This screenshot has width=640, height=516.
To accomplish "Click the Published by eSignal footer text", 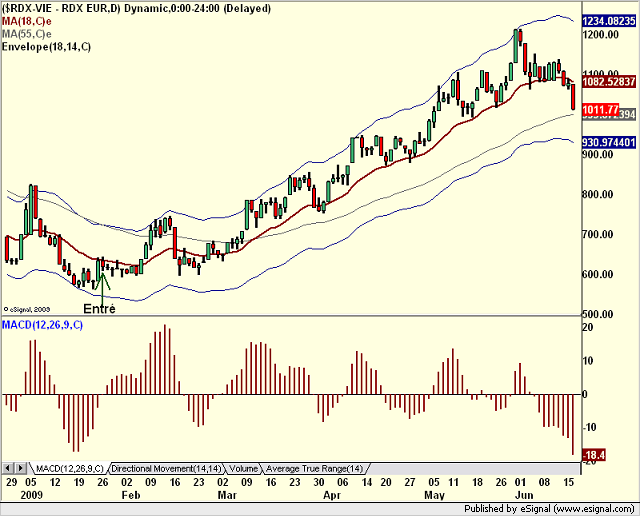I will (x=549, y=509).
